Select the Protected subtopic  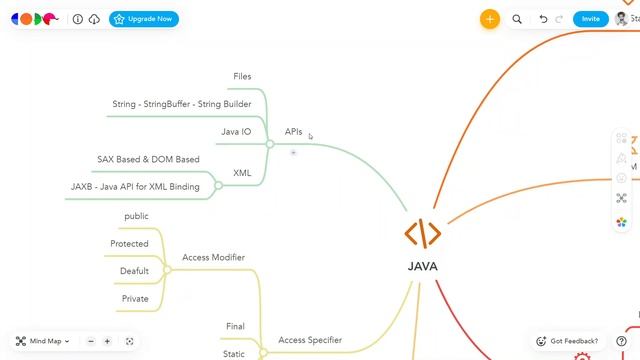point(129,244)
